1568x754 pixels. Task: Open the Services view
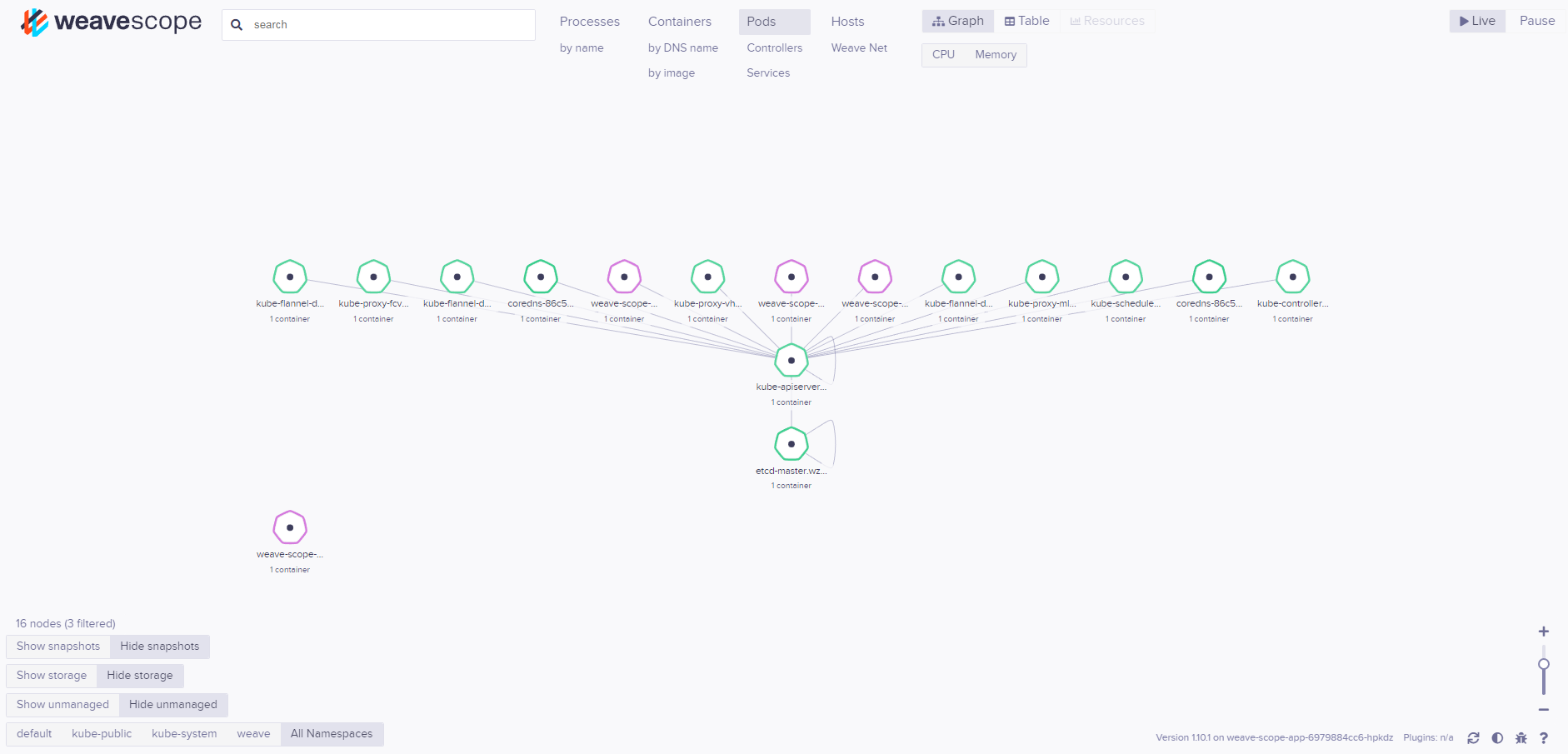click(x=768, y=73)
